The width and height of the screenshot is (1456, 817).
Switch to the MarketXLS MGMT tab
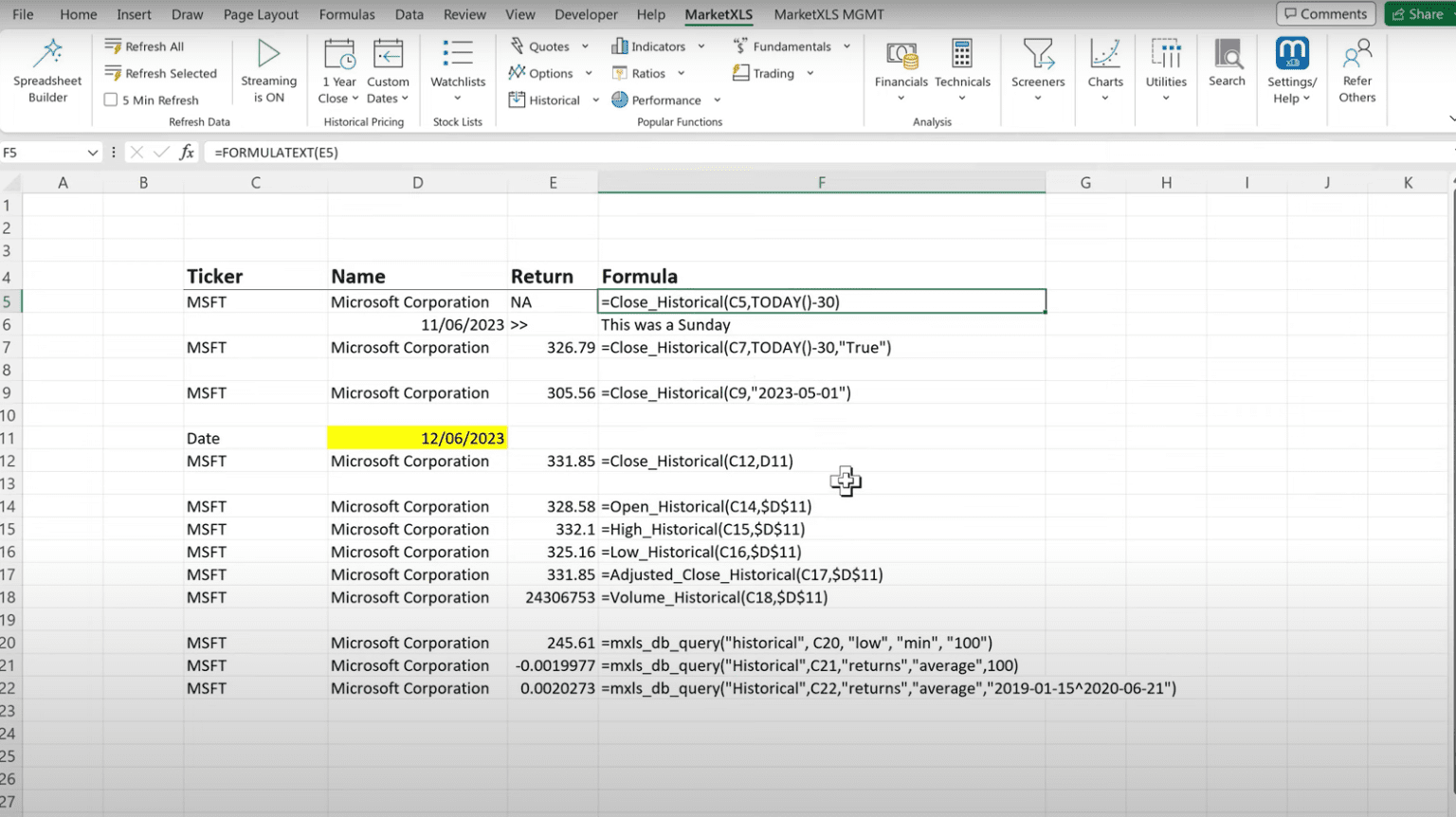coord(828,14)
